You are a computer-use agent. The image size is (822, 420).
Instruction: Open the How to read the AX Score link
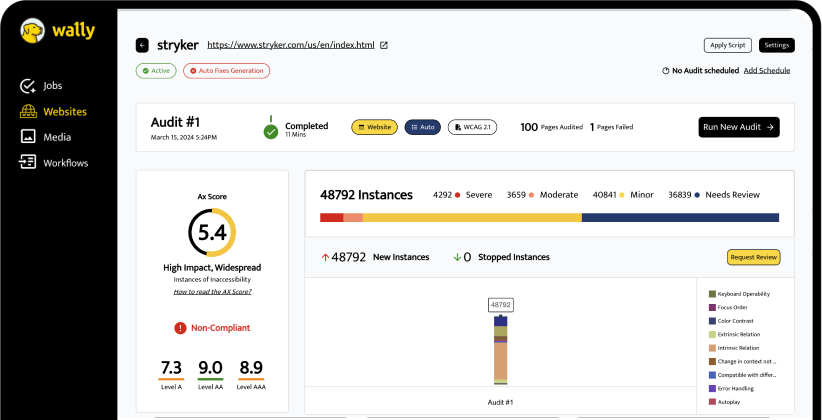(212, 291)
